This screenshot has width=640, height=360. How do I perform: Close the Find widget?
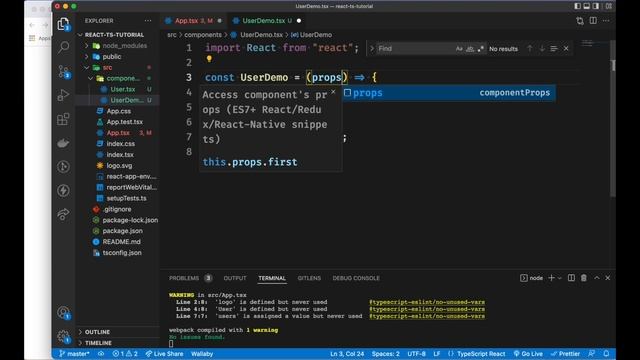566,49
